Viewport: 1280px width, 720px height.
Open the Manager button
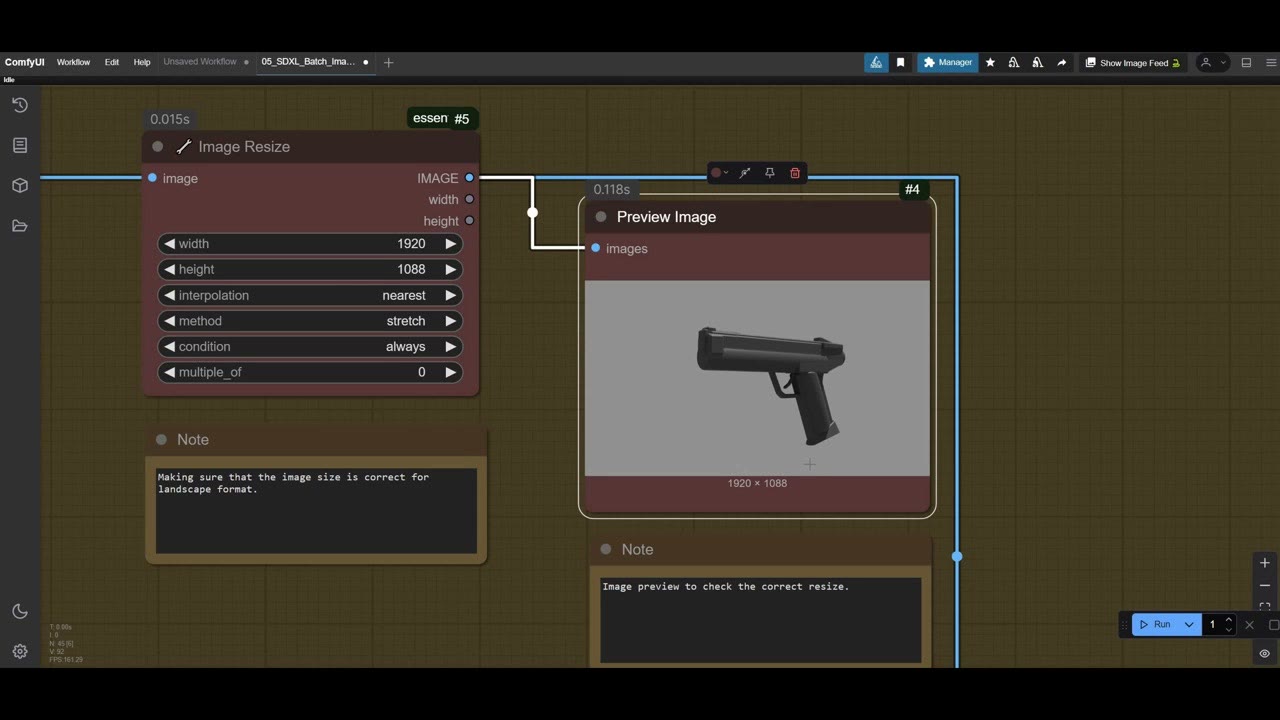tap(947, 62)
